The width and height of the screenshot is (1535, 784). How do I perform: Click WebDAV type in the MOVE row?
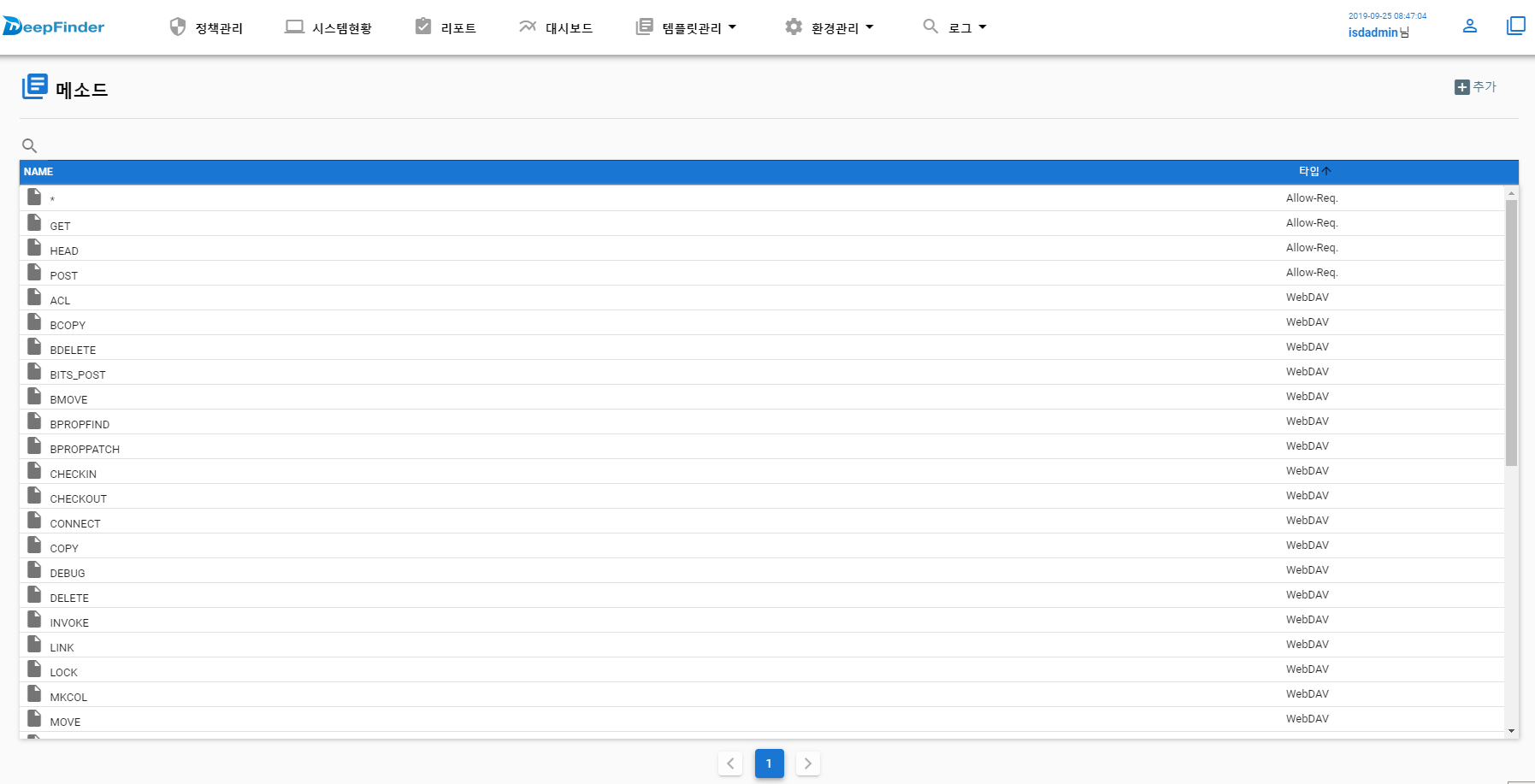[1308, 719]
